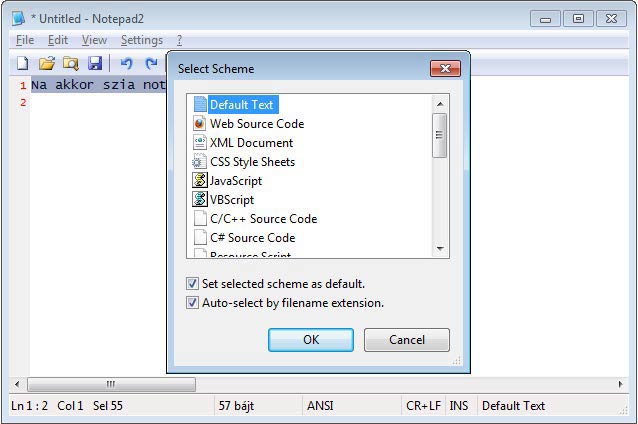Uncheck Set selected scheme as default
This screenshot has width=638, height=424.
192,283
